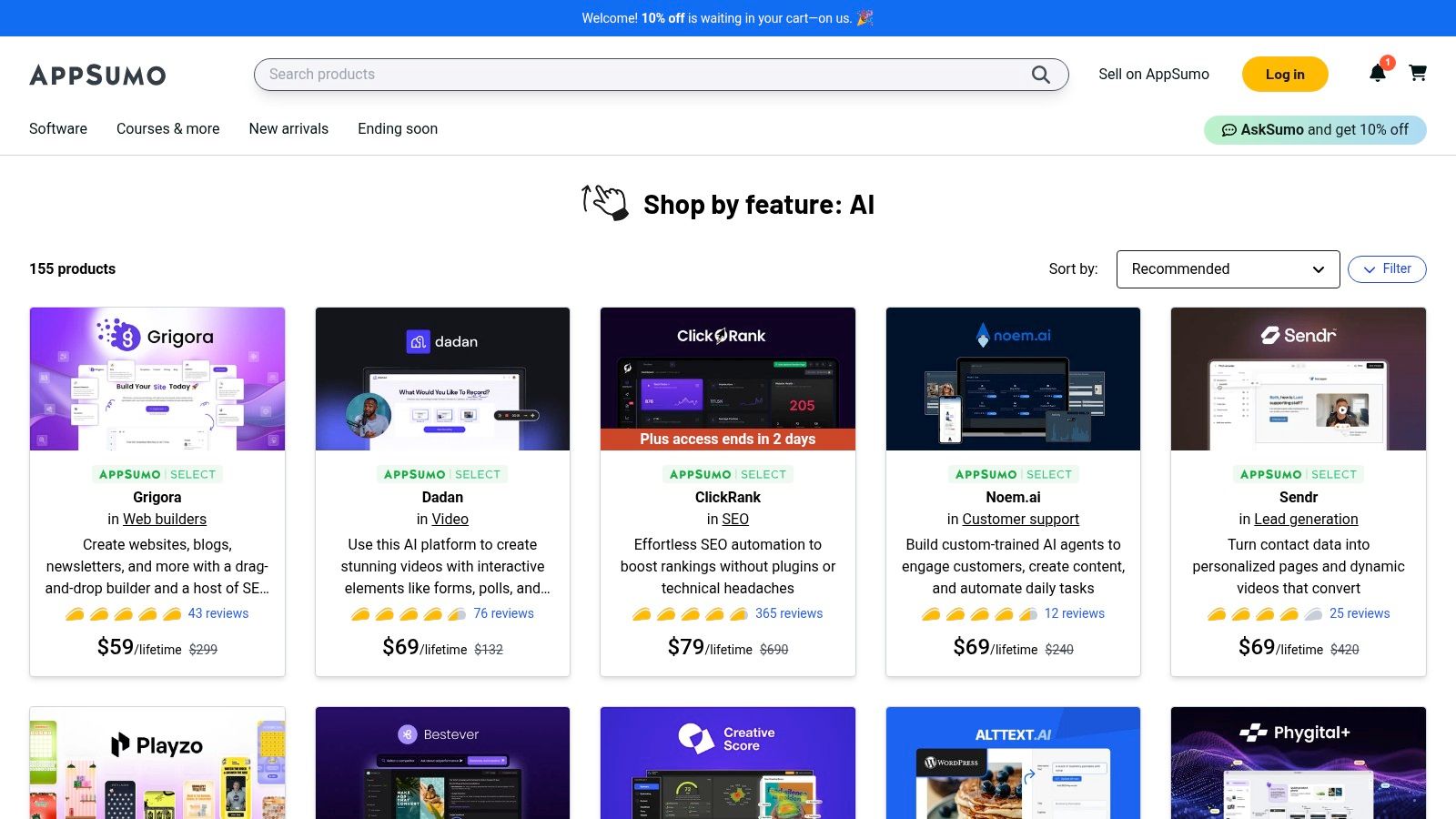Open the Bestever product thumbnail
This screenshot has width=1456, height=819.
[442, 763]
